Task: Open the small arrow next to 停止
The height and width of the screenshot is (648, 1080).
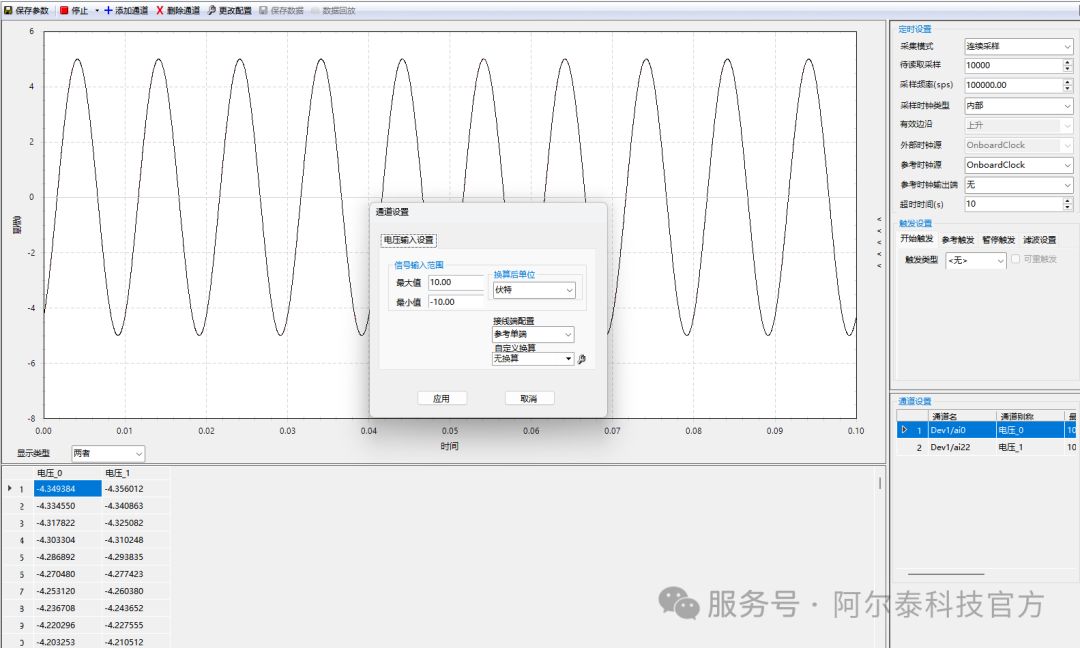Action: (97, 10)
